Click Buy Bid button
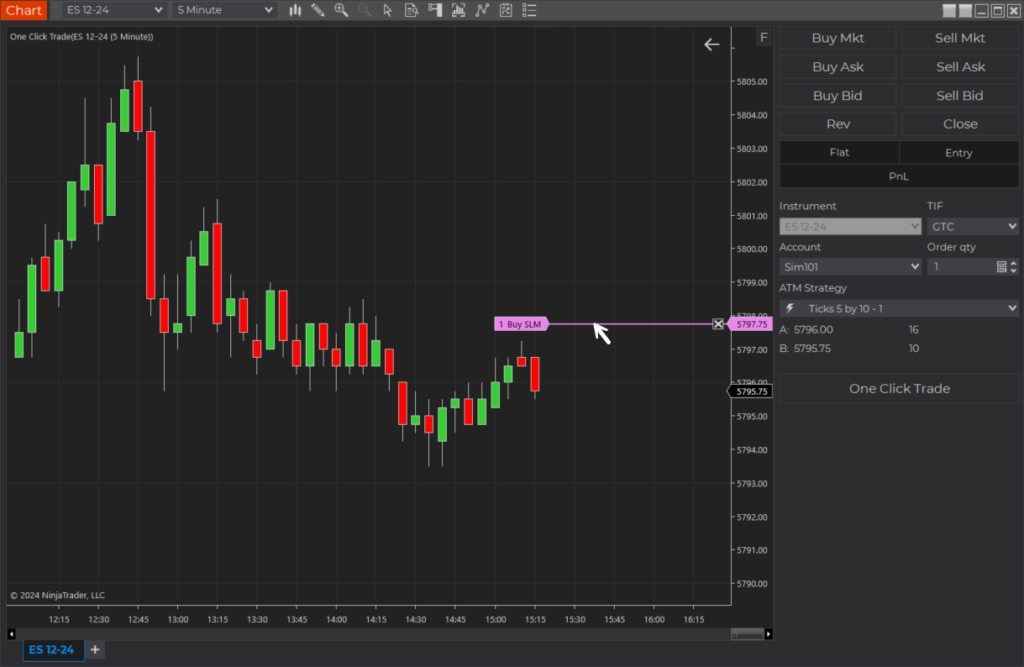The image size is (1024, 667). tap(837, 95)
